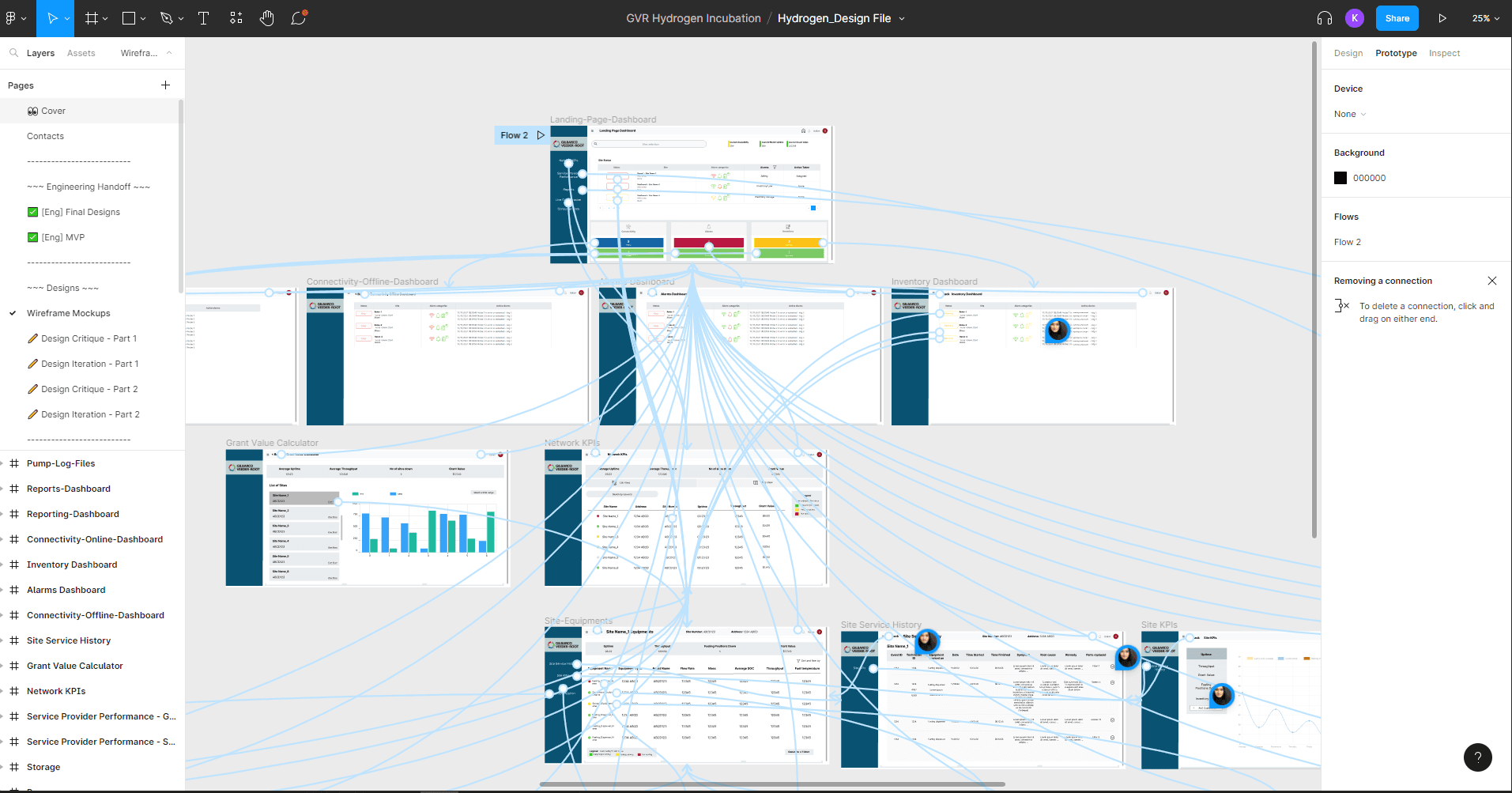Select the Inventory Dashboard layer
This screenshot has width=1512, height=793.
click(x=72, y=565)
